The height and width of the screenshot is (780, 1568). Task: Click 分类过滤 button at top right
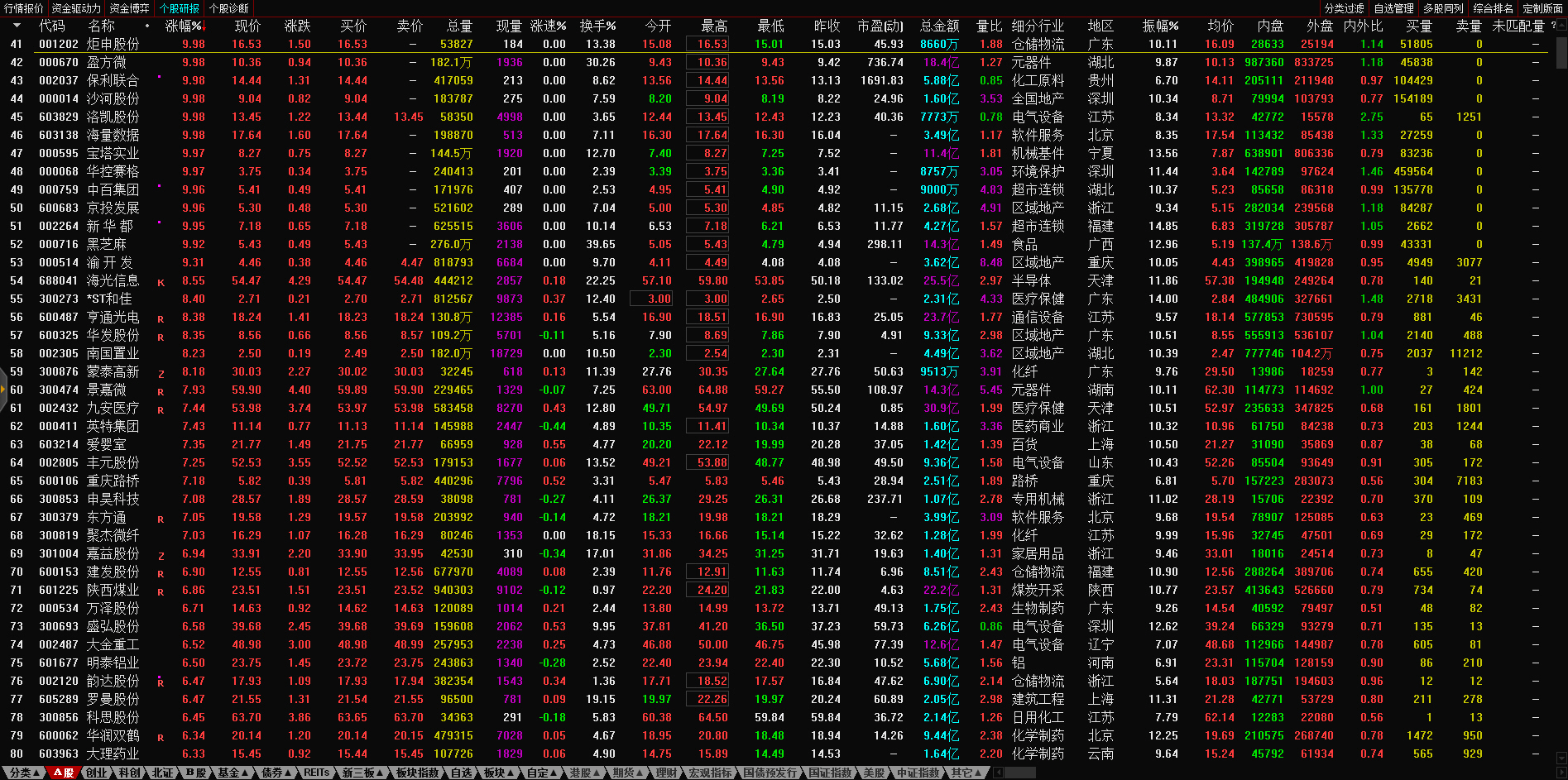1344,8
